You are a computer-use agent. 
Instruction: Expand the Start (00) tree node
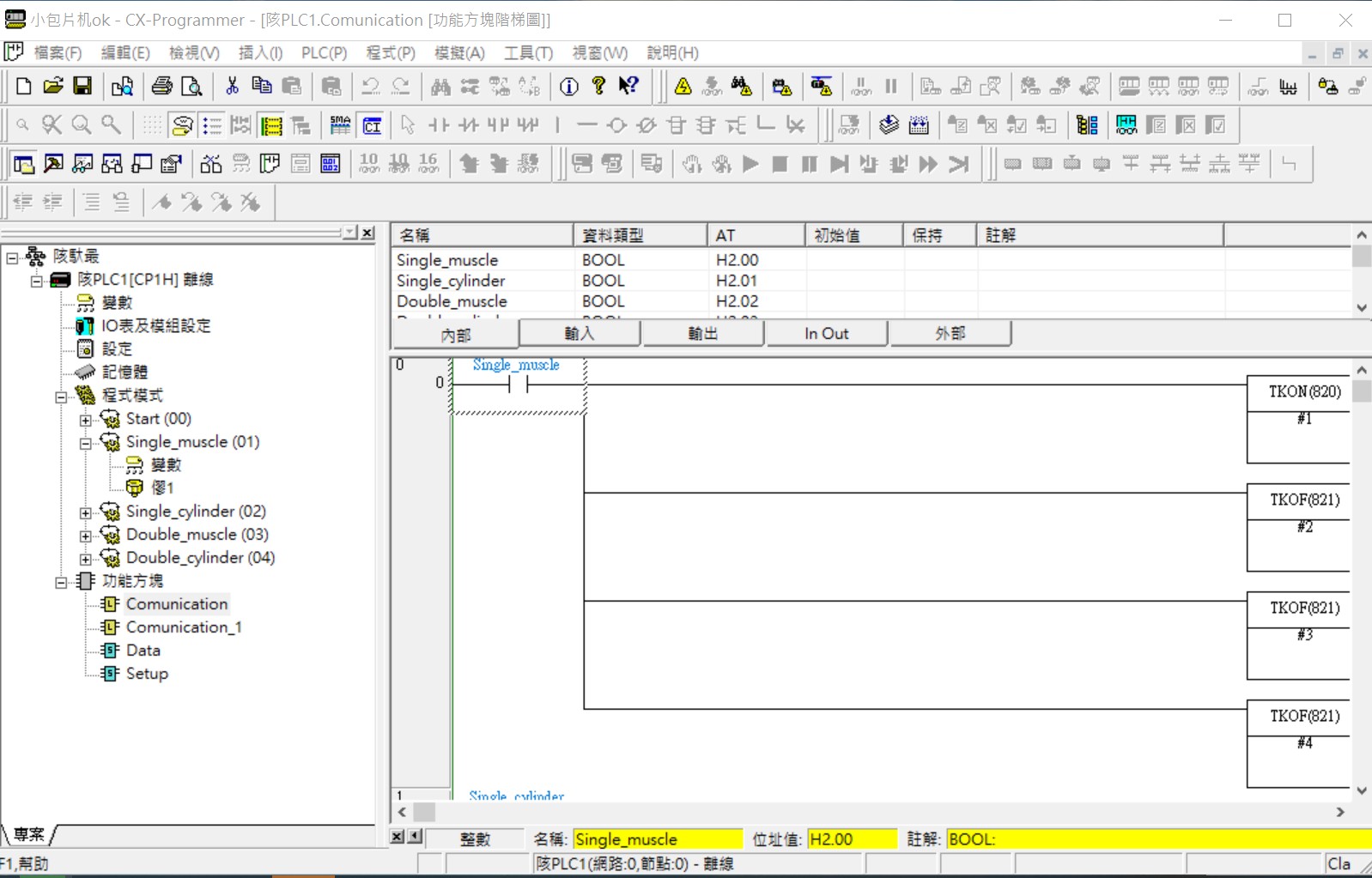tap(86, 420)
